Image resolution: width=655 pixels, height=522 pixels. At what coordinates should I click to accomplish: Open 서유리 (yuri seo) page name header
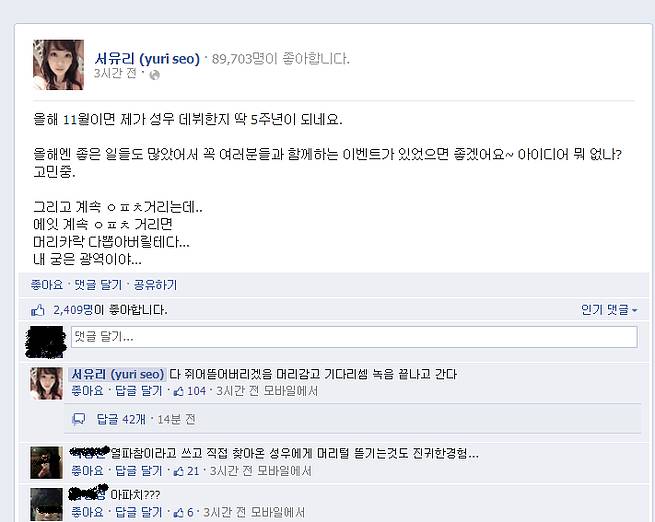point(147,58)
